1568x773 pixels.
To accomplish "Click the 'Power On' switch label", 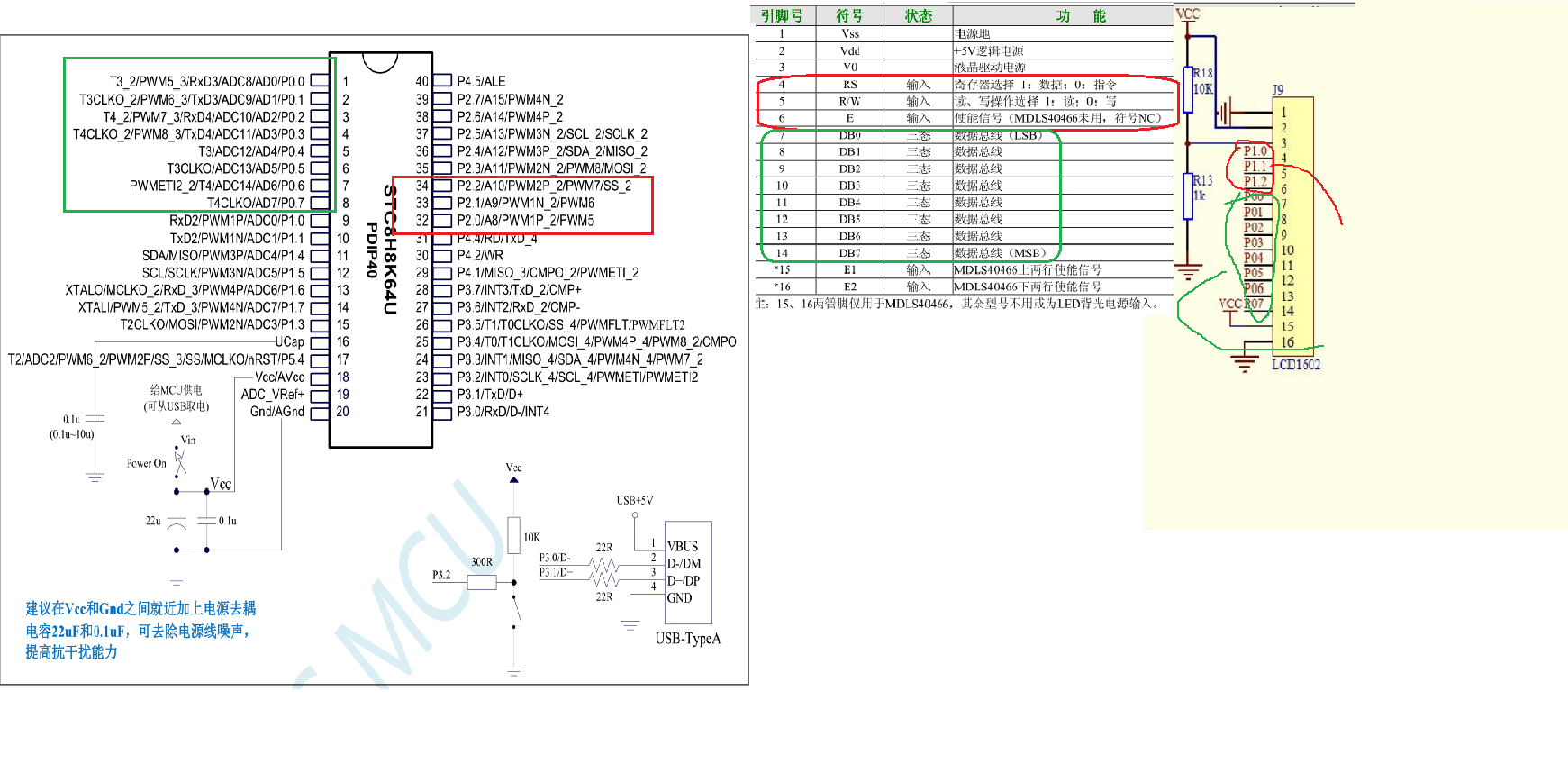I will [x=146, y=463].
